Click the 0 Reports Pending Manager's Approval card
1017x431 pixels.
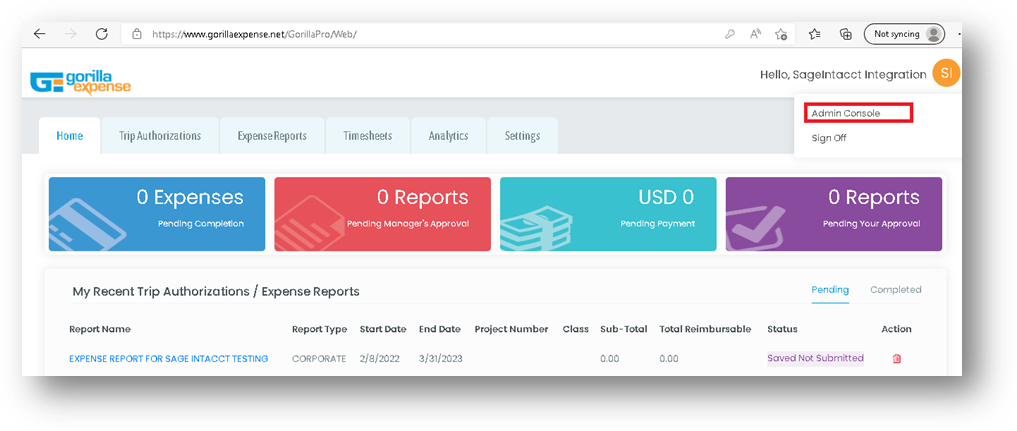[x=383, y=214]
